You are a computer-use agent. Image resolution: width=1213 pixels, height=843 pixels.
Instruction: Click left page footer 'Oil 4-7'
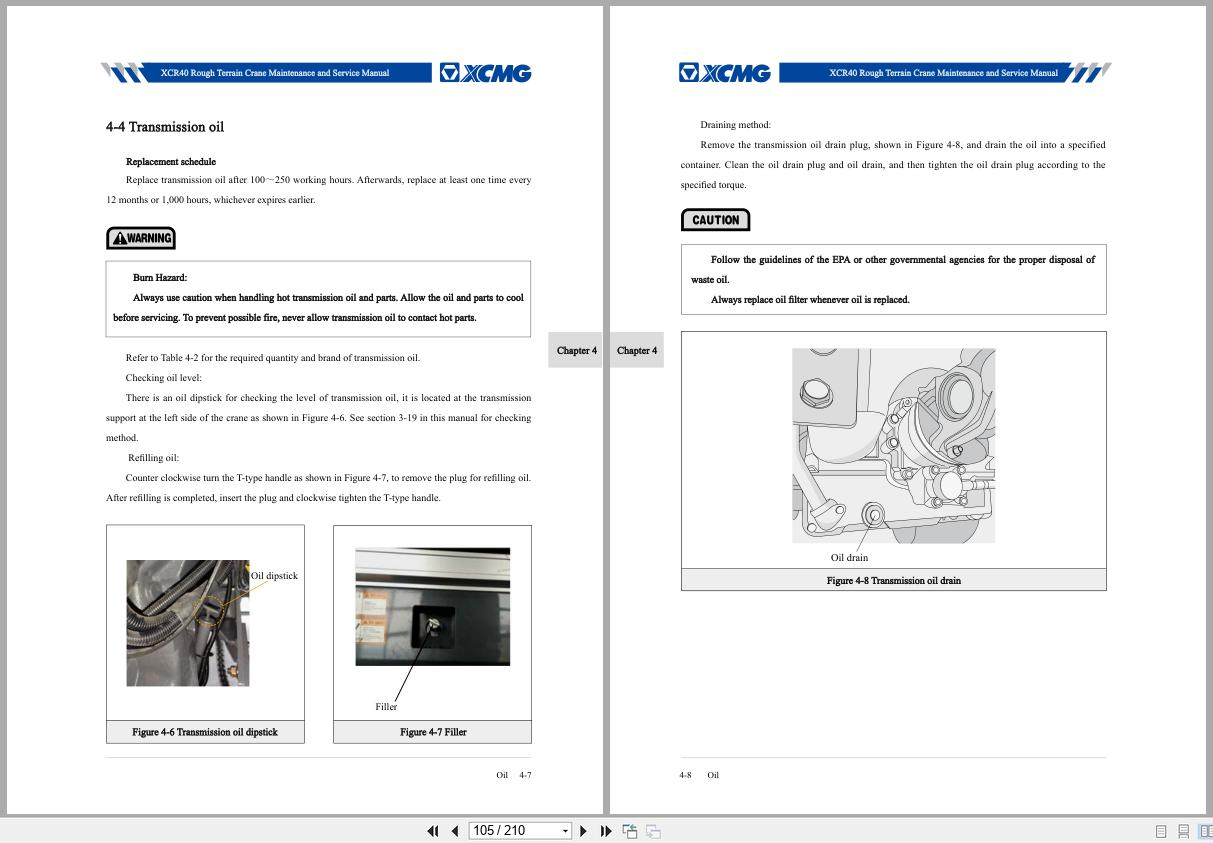pos(514,775)
